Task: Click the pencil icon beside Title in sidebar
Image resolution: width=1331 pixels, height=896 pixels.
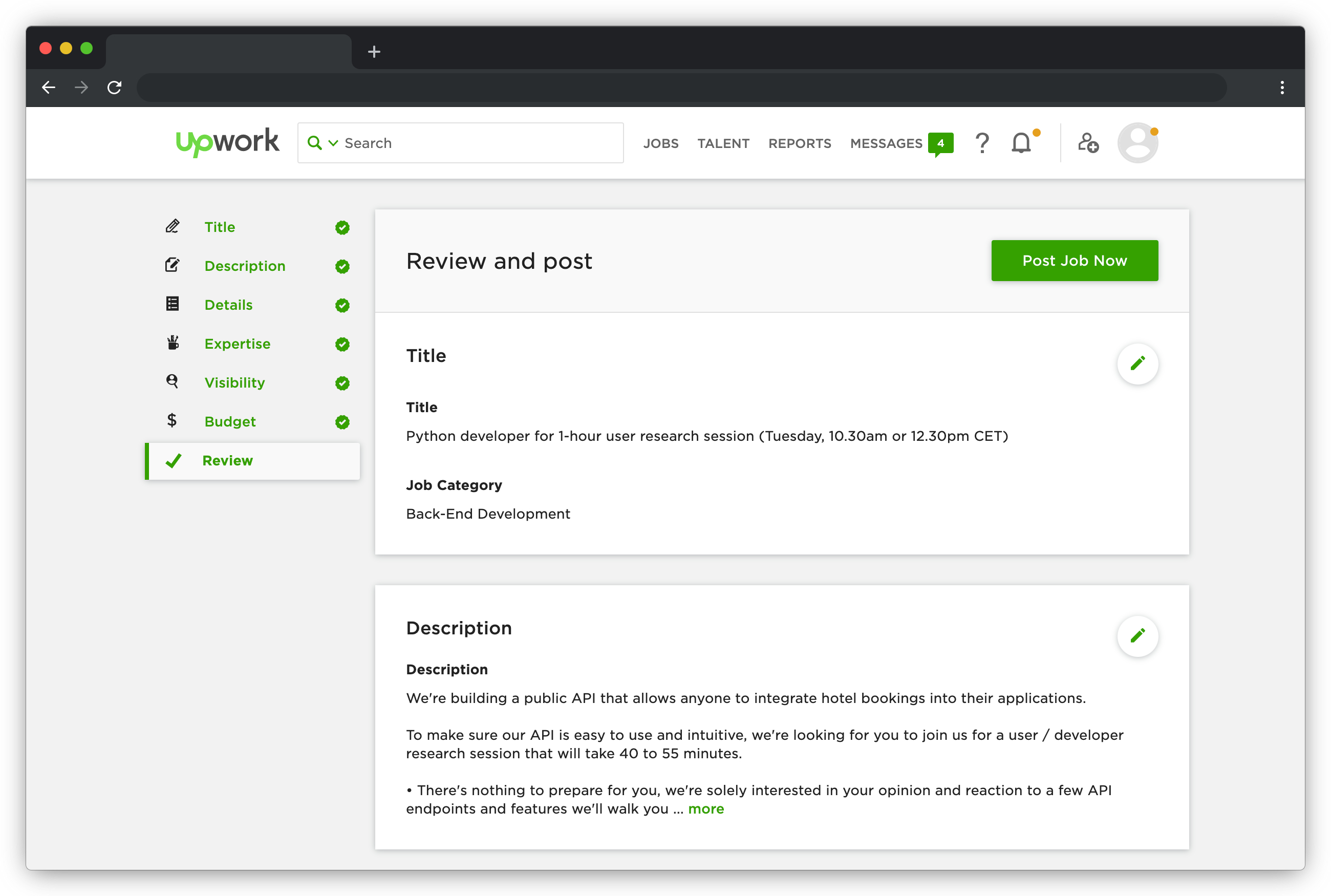Action: tap(172, 226)
